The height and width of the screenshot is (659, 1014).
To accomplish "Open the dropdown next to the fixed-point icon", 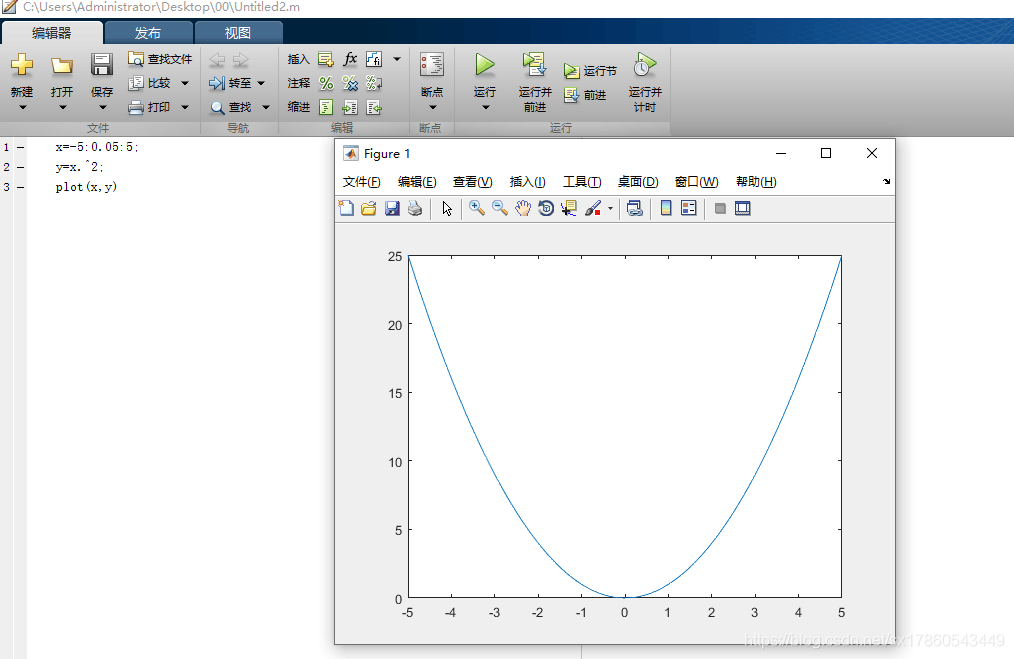I will click(397, 59).
